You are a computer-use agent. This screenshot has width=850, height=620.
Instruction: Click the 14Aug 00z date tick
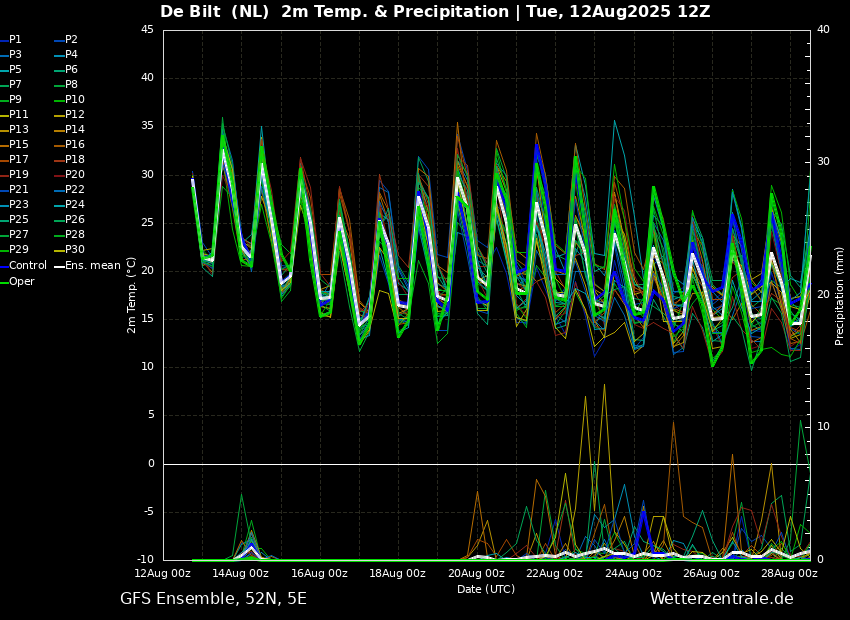pyautogui.click(x=241, y=574)
